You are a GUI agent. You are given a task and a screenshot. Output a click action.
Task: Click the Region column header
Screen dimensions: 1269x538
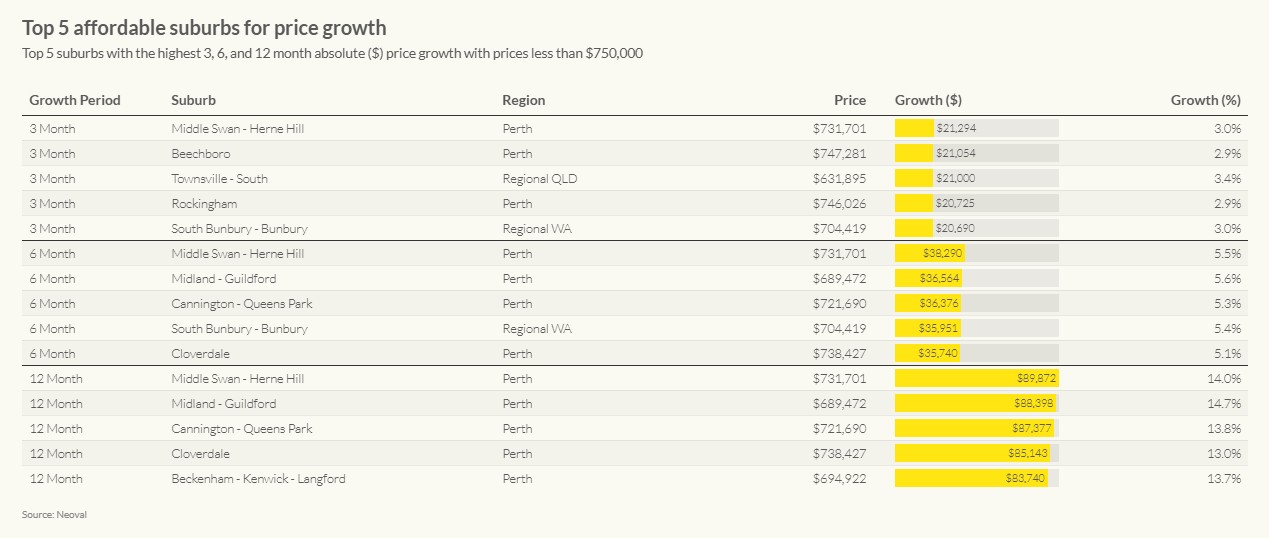(x=523, y=100)
